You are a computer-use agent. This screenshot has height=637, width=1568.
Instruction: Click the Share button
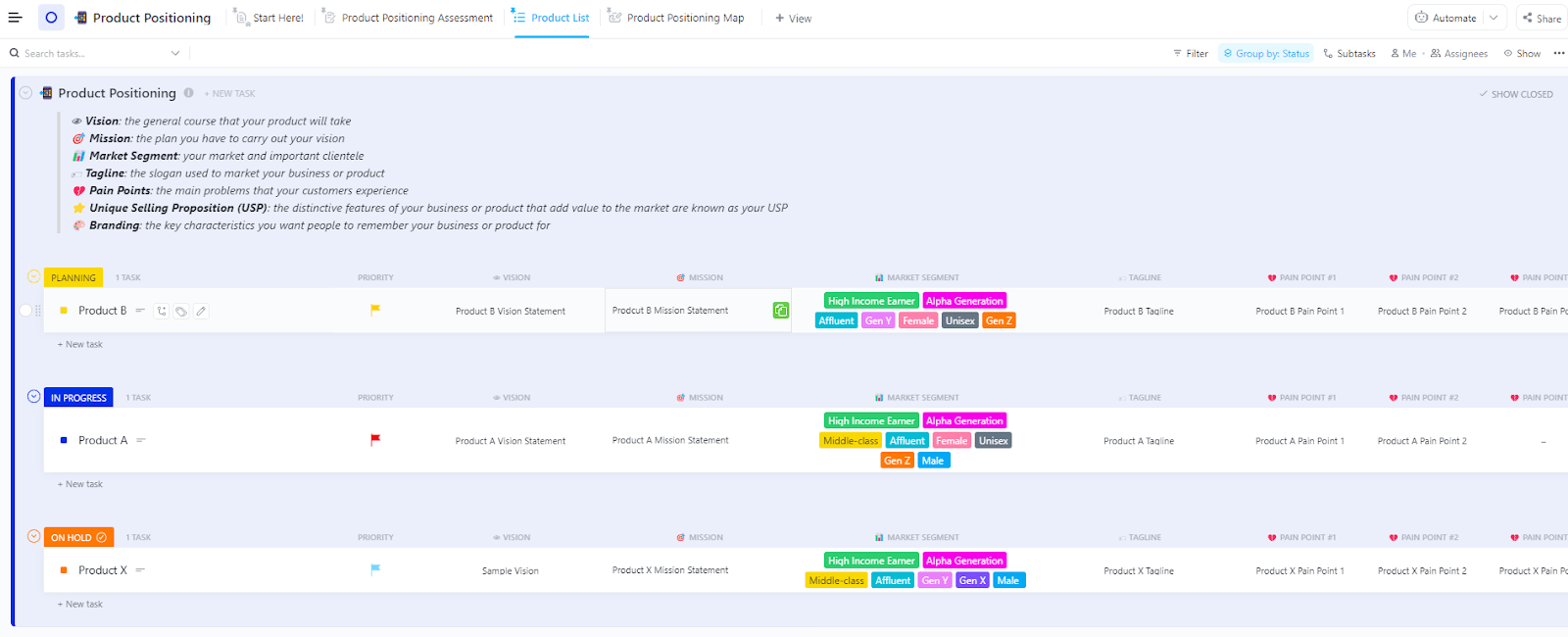point(1542,18)
